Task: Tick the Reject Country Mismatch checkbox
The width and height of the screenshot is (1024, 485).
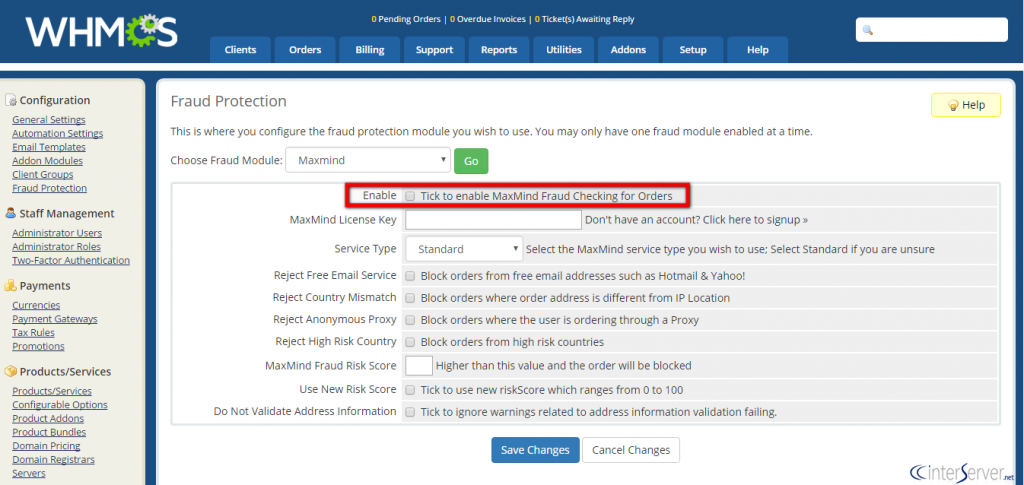Action: coord(410,298)
